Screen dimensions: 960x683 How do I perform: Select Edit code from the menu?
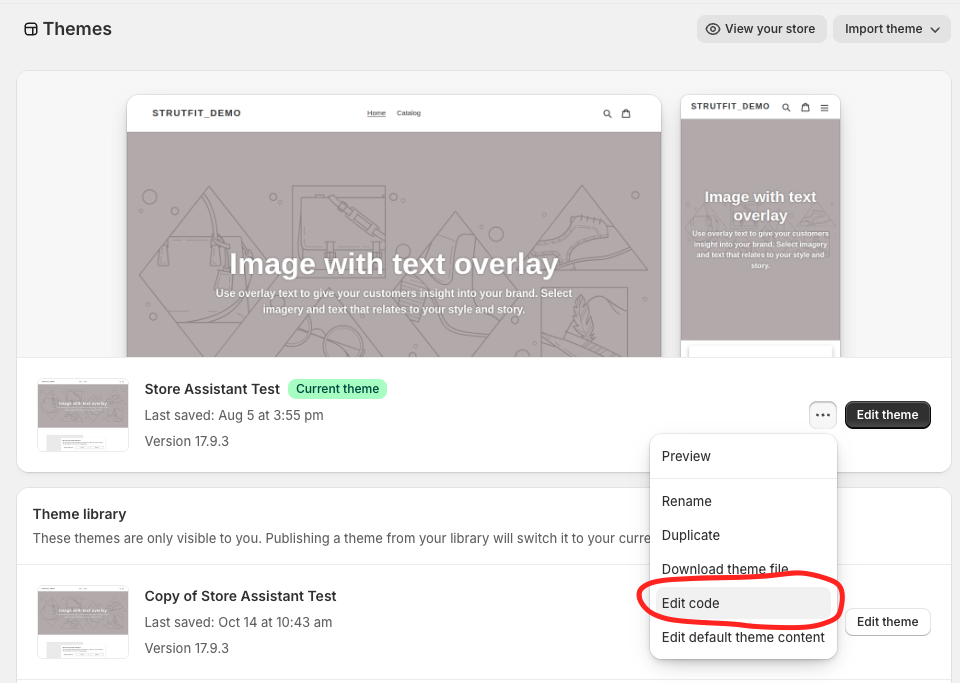[690, 603]
